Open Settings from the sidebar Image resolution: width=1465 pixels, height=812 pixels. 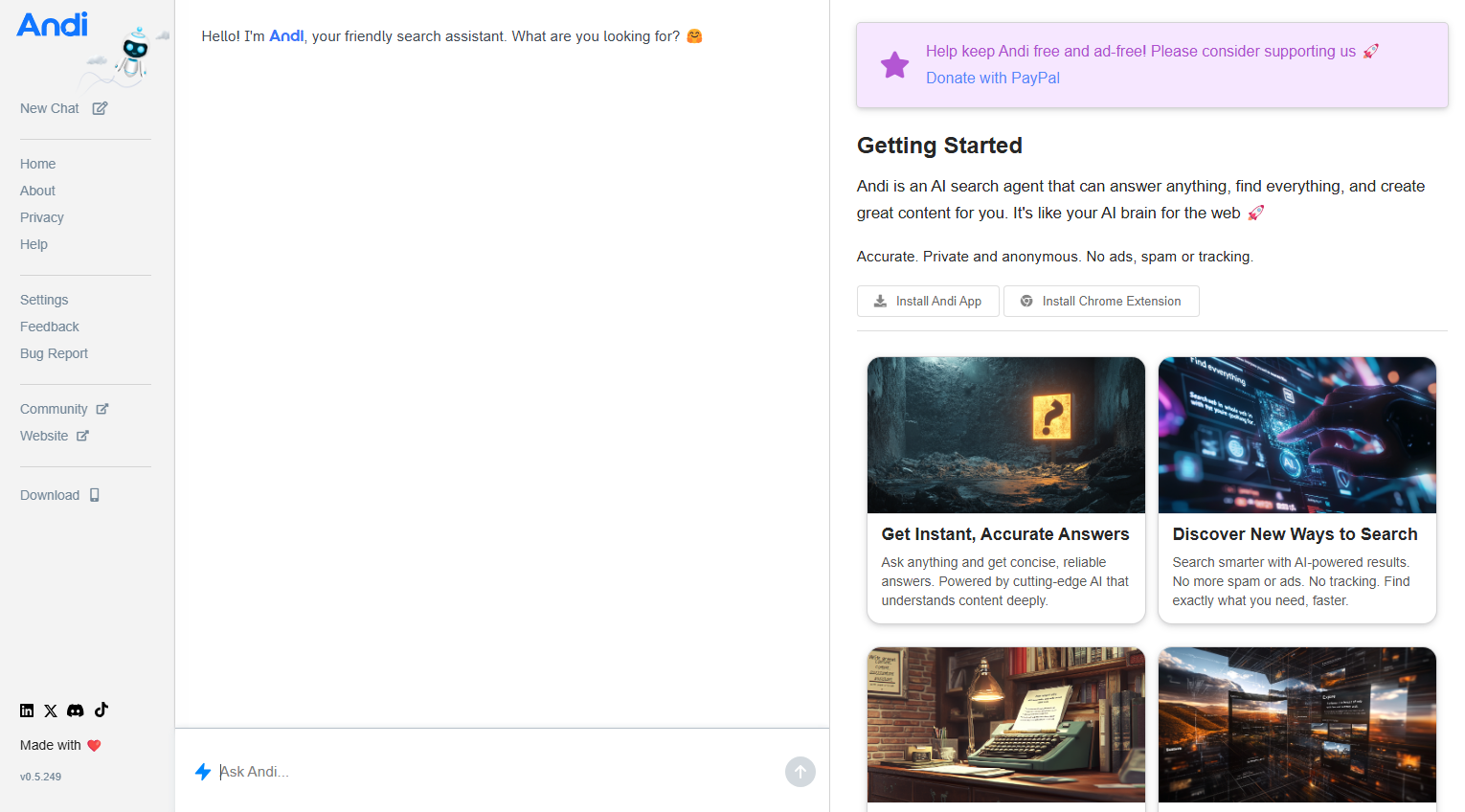click(x=44, y=300)
